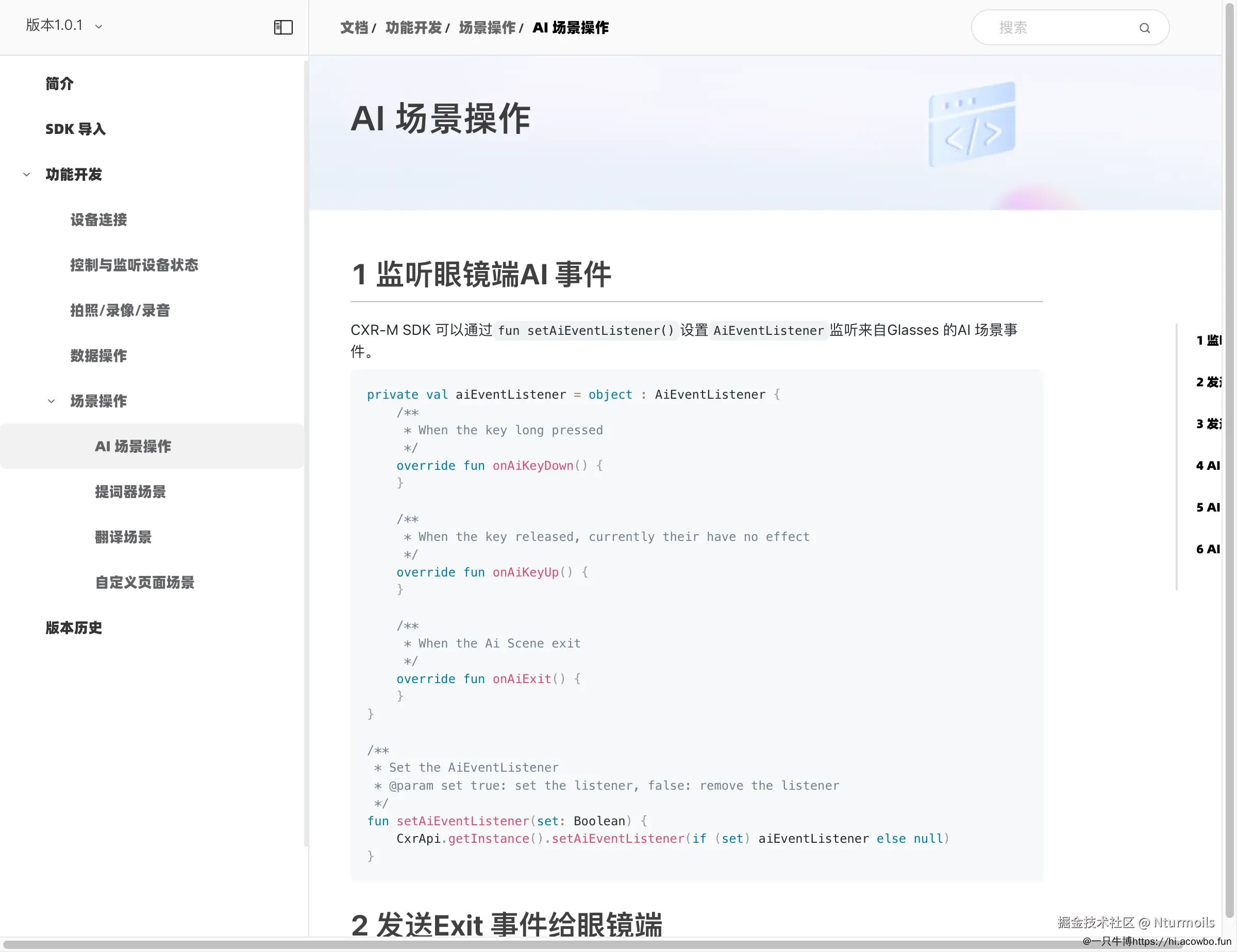Open 提词器场景 sidebar item
Screen dimensions: 1237x952
pos(130,492)
